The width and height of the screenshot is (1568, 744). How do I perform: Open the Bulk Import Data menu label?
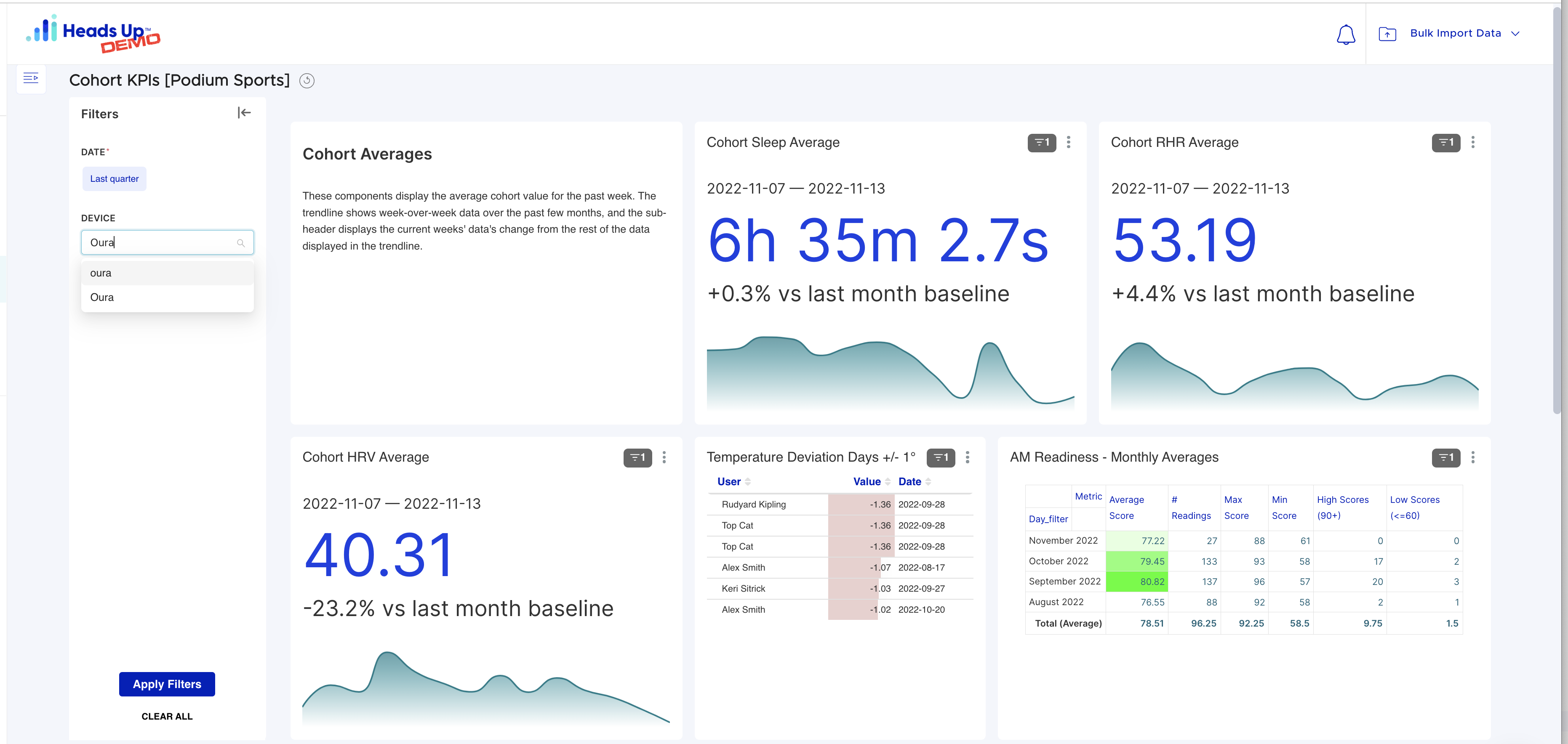pos(1456,34)
